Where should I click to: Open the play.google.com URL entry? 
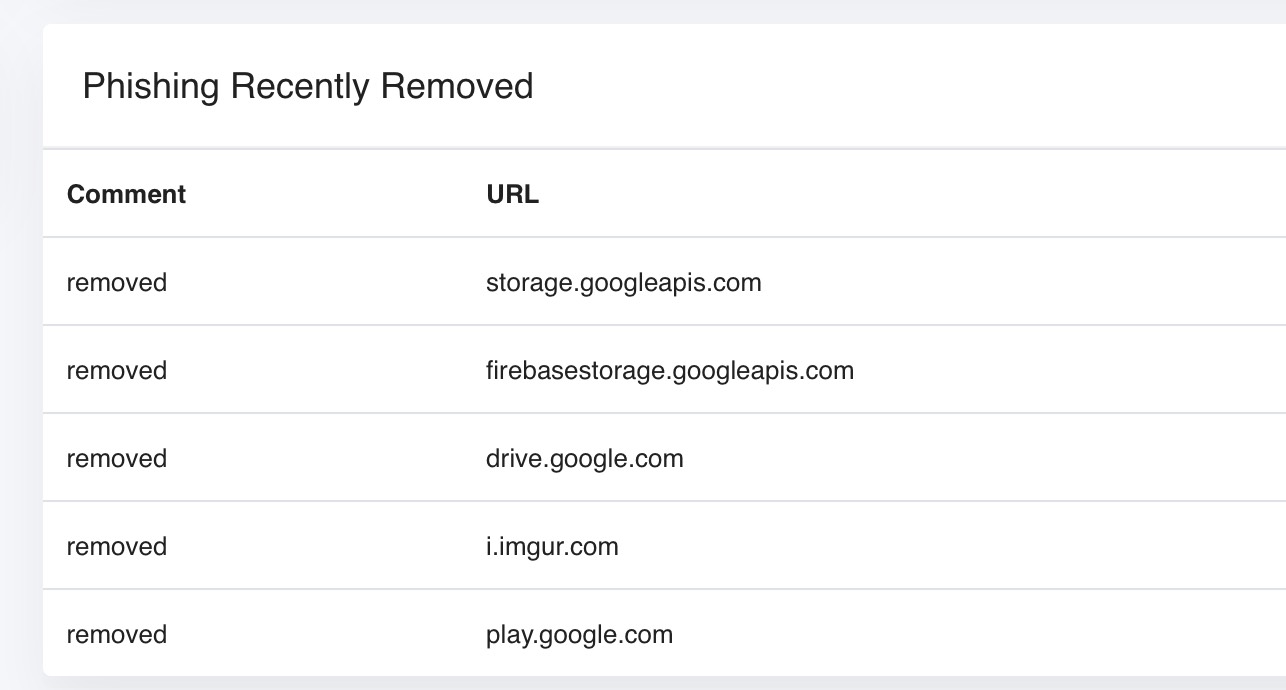(x=579, y=635)
